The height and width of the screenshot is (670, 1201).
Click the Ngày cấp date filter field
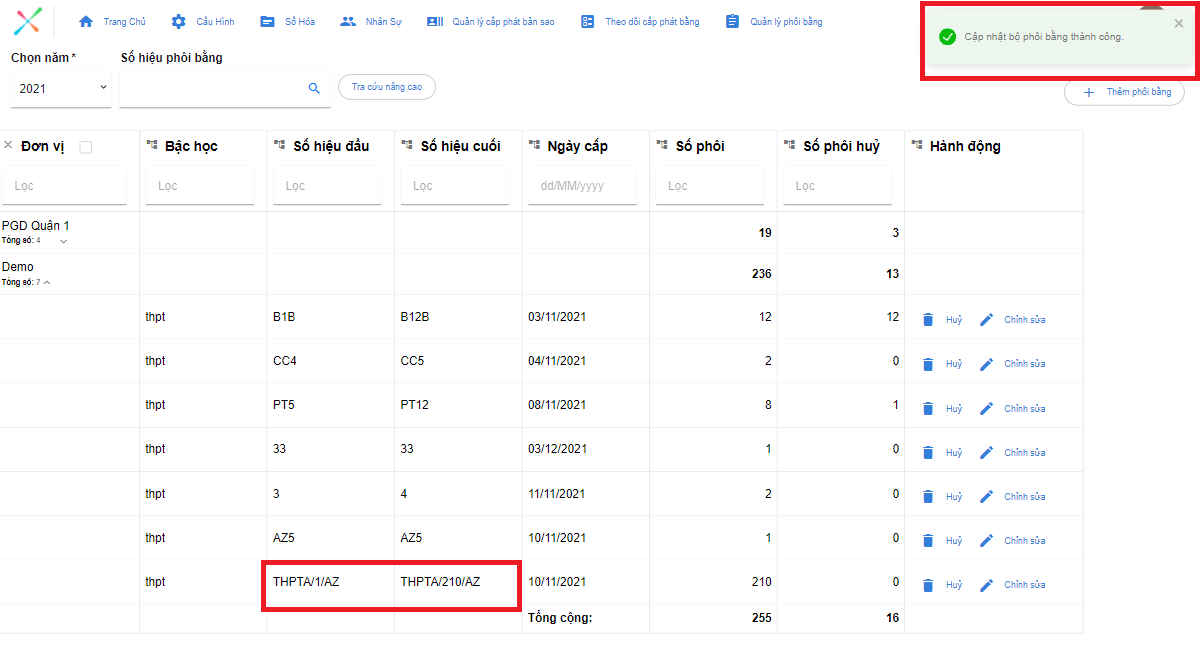pos(582,186)
